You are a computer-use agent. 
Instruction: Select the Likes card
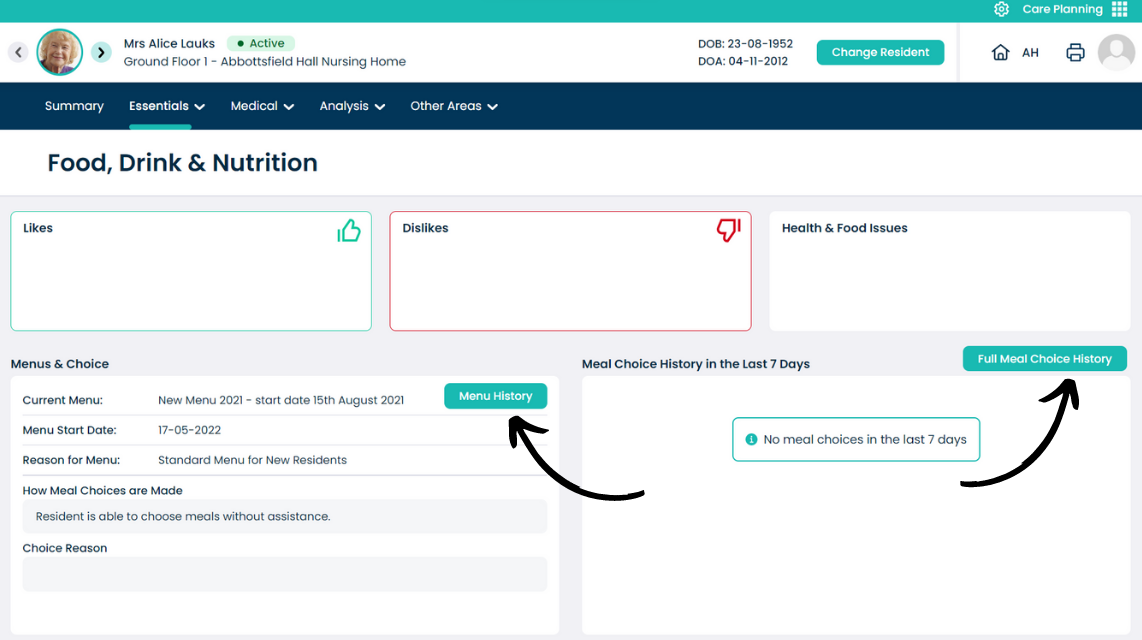191,271
